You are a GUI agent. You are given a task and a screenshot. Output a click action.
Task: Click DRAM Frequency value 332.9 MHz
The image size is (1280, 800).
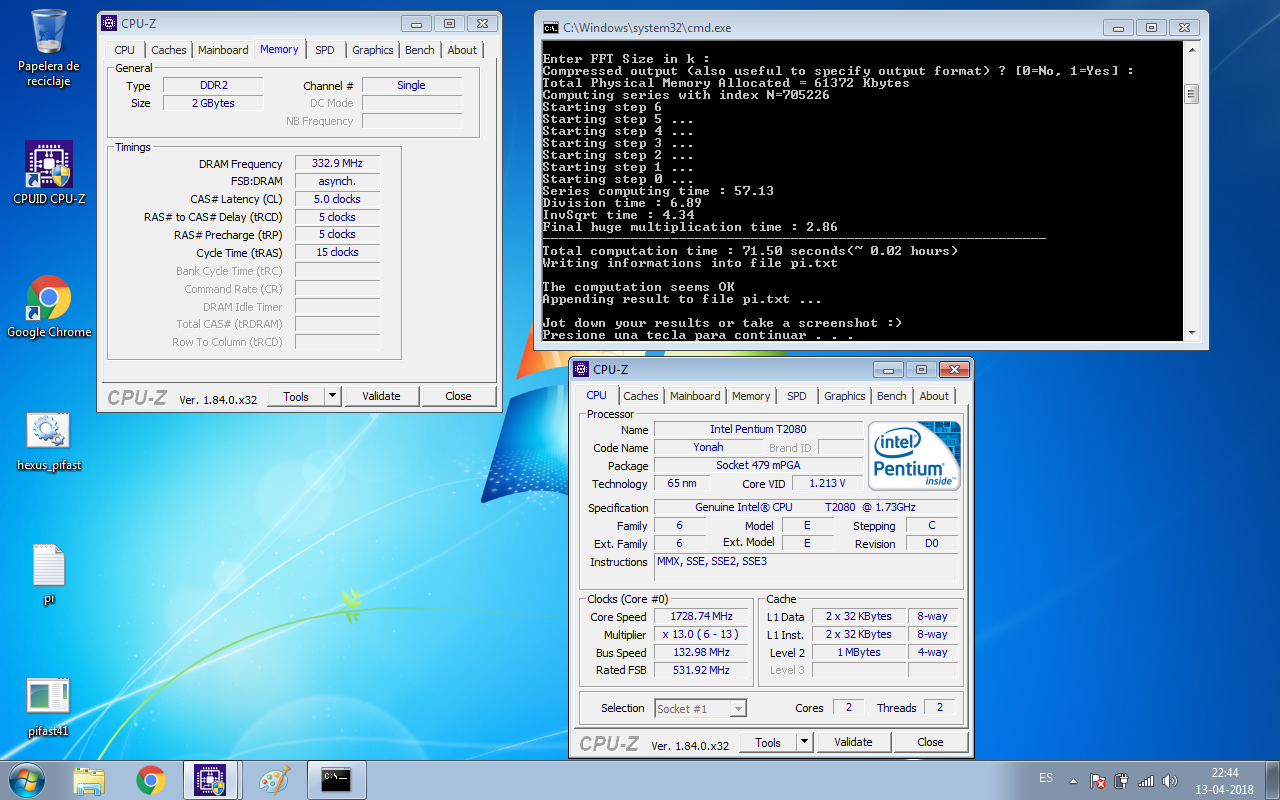(x=337, y=163)
